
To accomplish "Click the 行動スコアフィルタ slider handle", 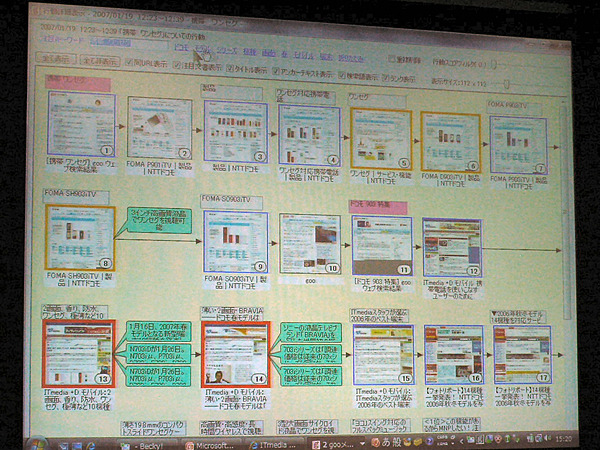I will 494,64.
